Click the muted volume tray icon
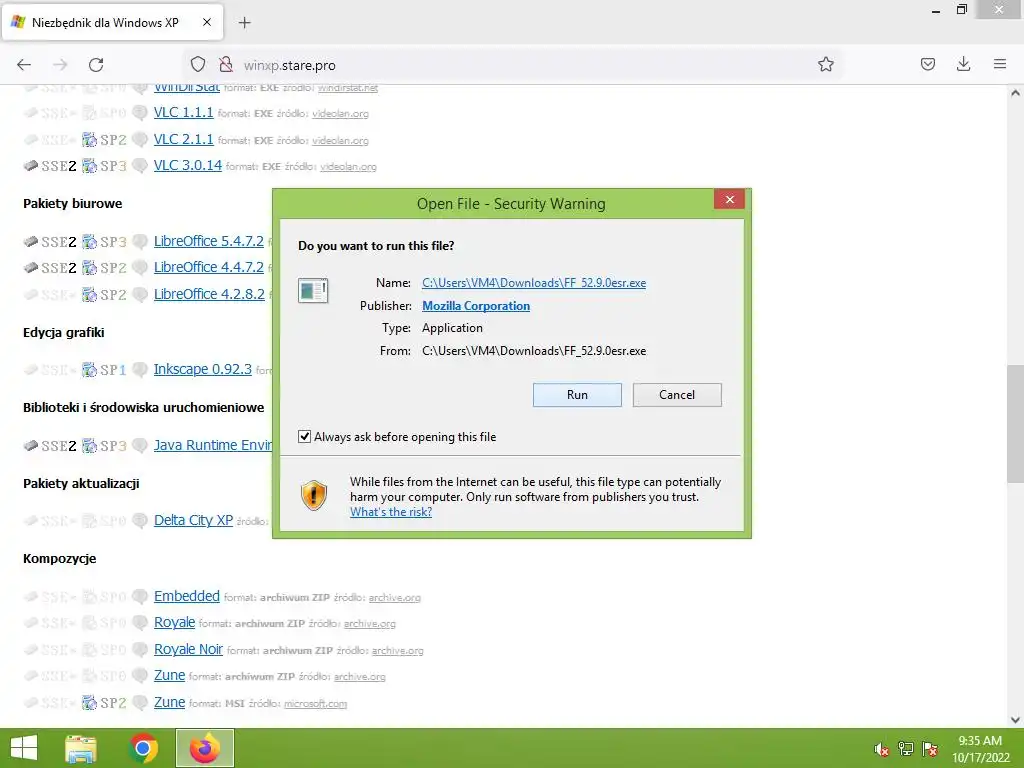 point(881,749)
